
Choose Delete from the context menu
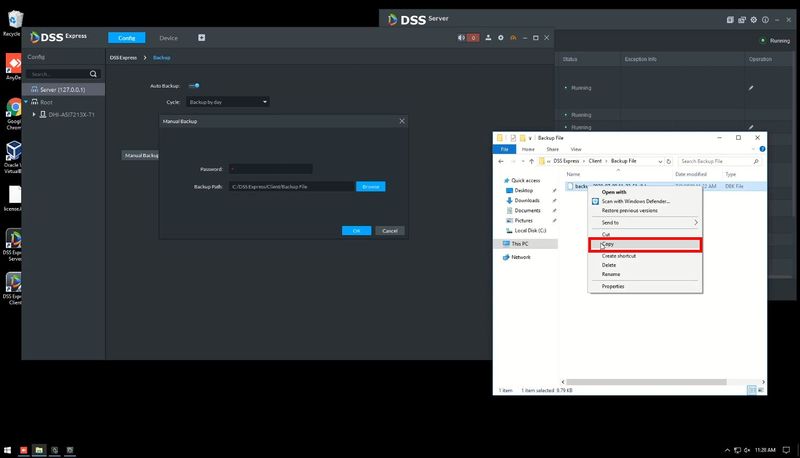(645, 265)
